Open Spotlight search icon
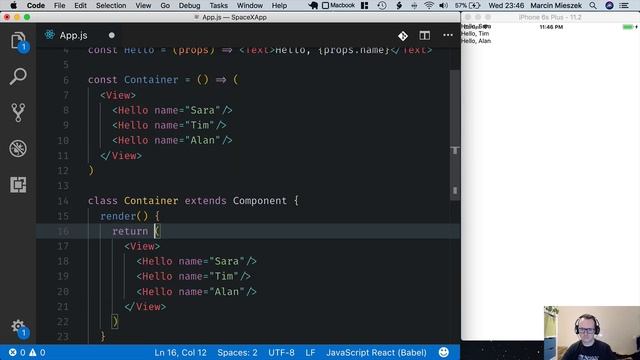 click(x=593, y=6)
